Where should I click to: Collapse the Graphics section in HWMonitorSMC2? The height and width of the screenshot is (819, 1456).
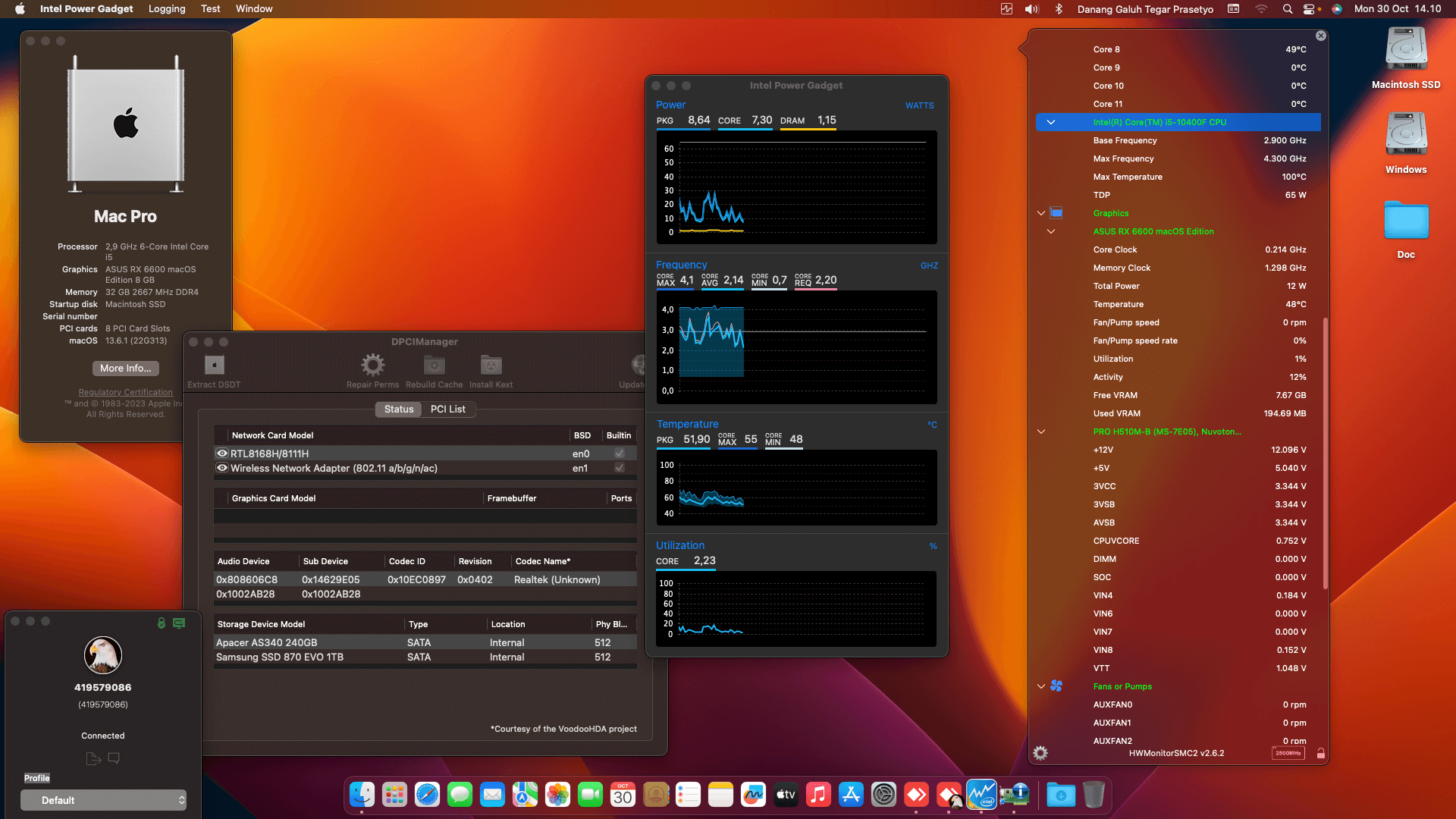[x=1041, y=213]
